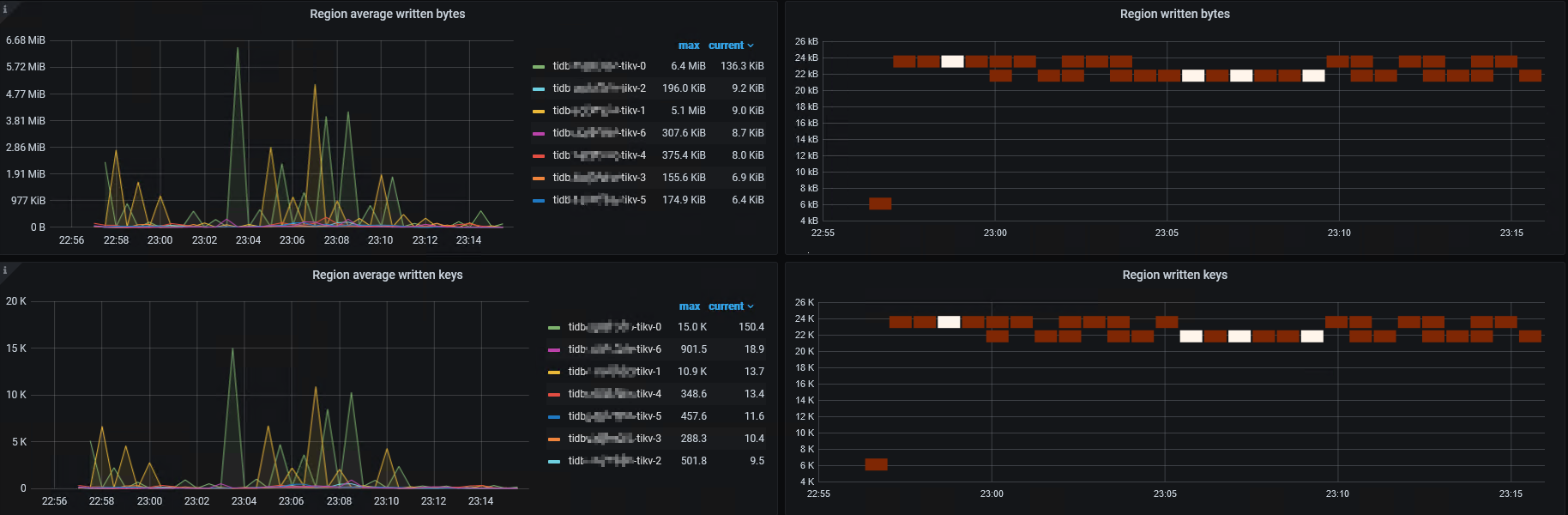Screen dimensions: 1568x515
Task: Select max value 174.9 KiB for tikv-5
Action: 684,200
